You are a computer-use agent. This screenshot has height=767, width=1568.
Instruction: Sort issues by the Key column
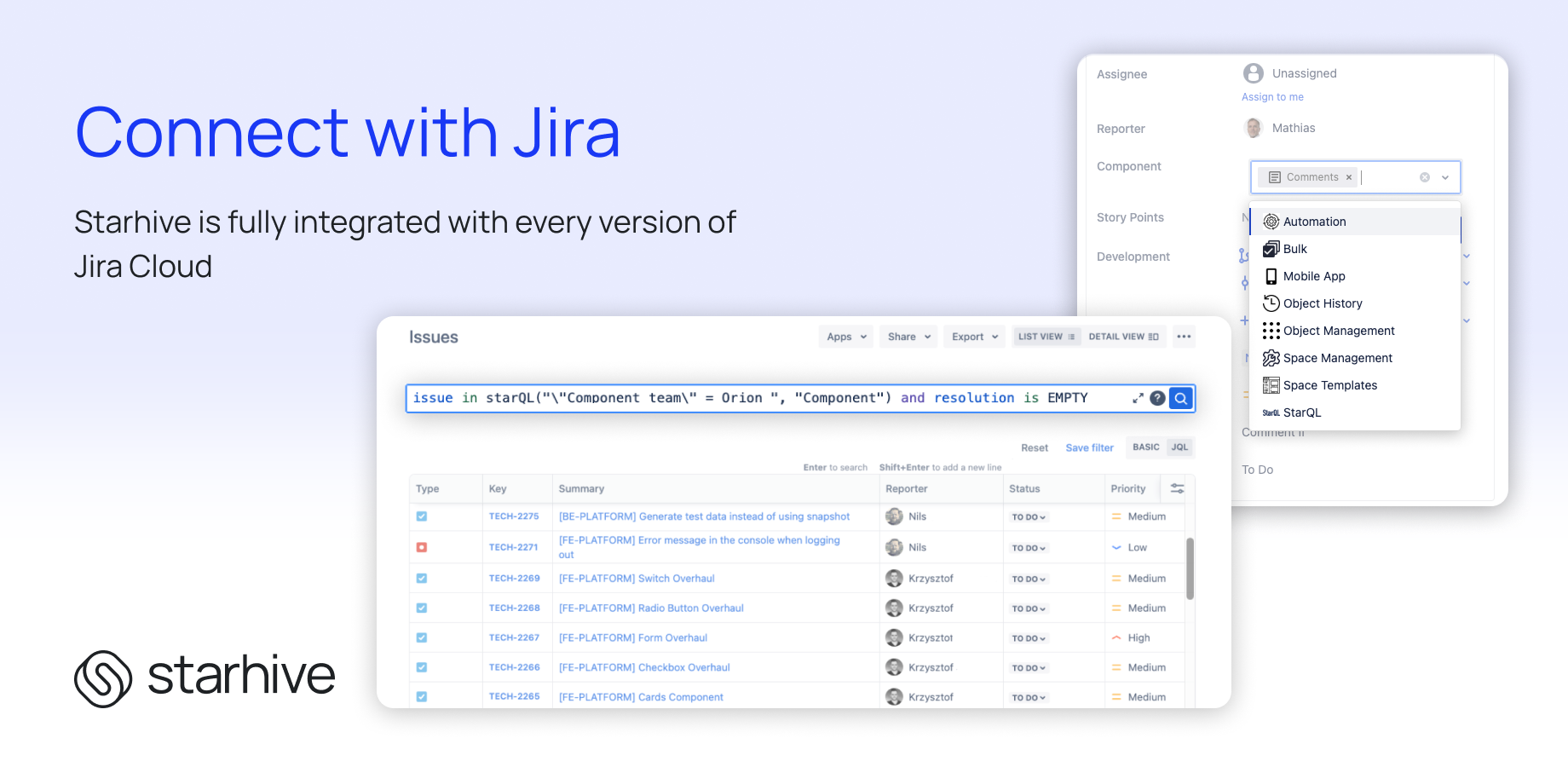498,489
